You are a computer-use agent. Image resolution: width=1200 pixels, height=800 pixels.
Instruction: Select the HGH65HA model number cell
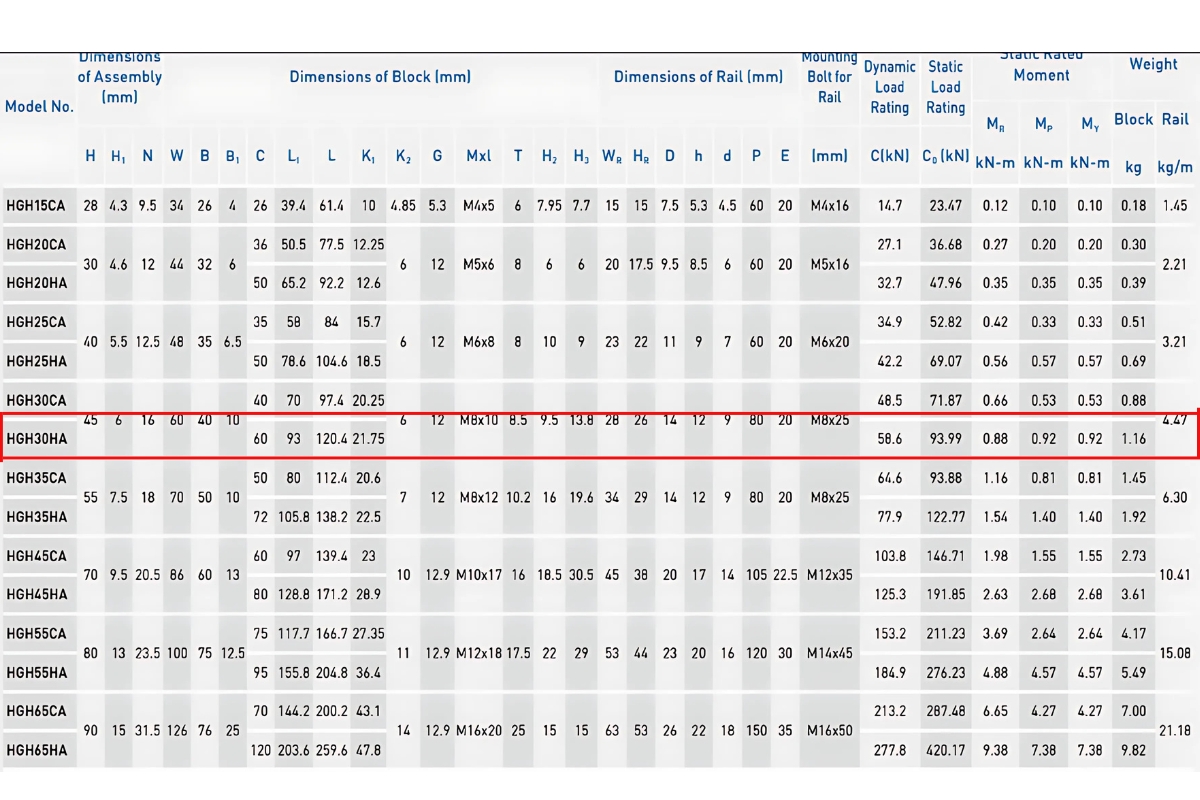pyautogui.click(x=36, y=750)
